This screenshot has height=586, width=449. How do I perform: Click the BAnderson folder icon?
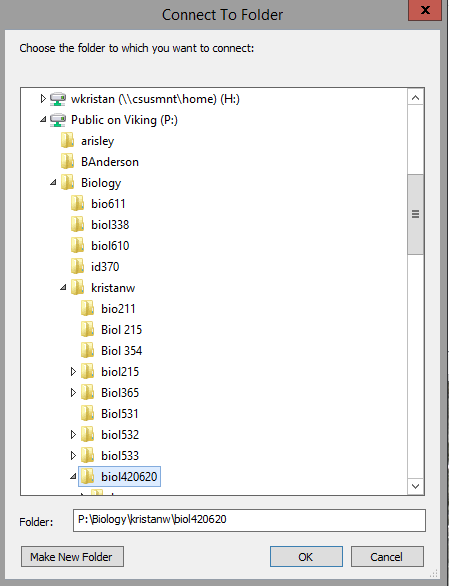67,162
